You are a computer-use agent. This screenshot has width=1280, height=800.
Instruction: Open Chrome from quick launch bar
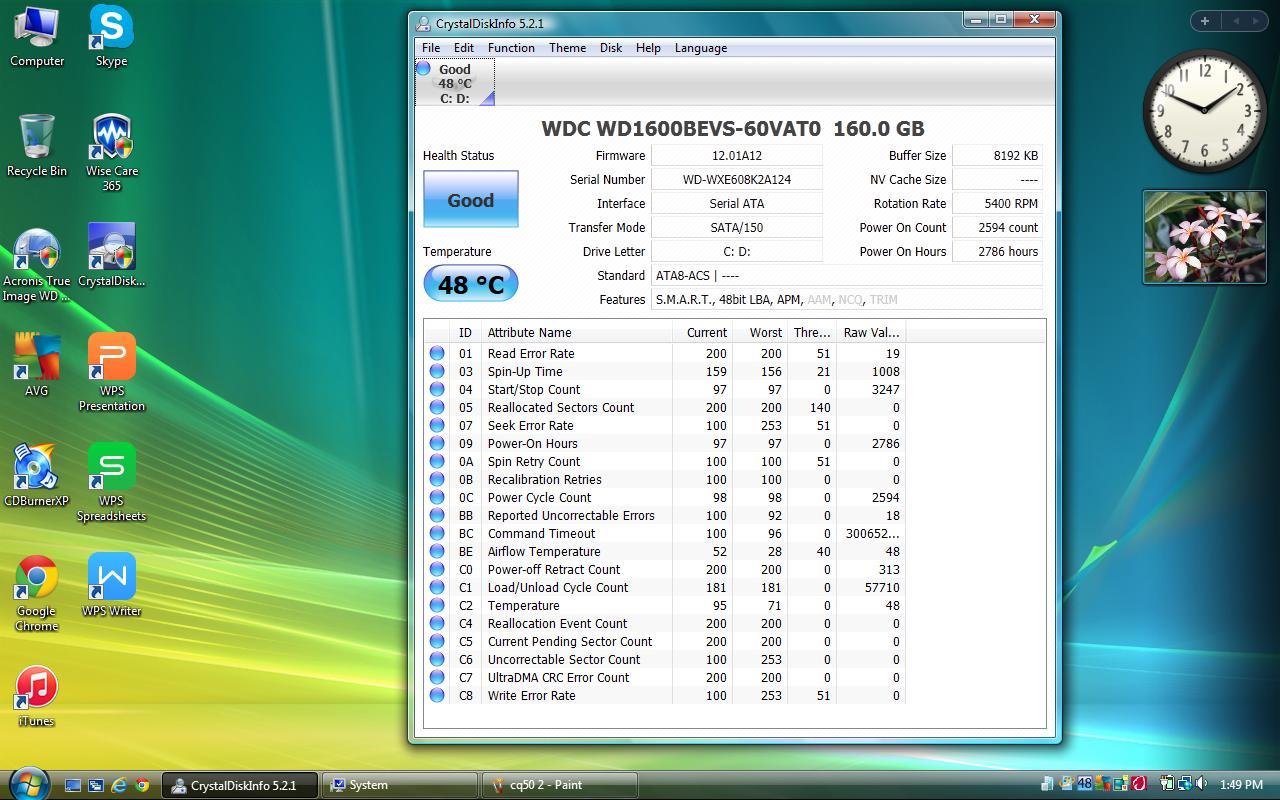(142, 785)
